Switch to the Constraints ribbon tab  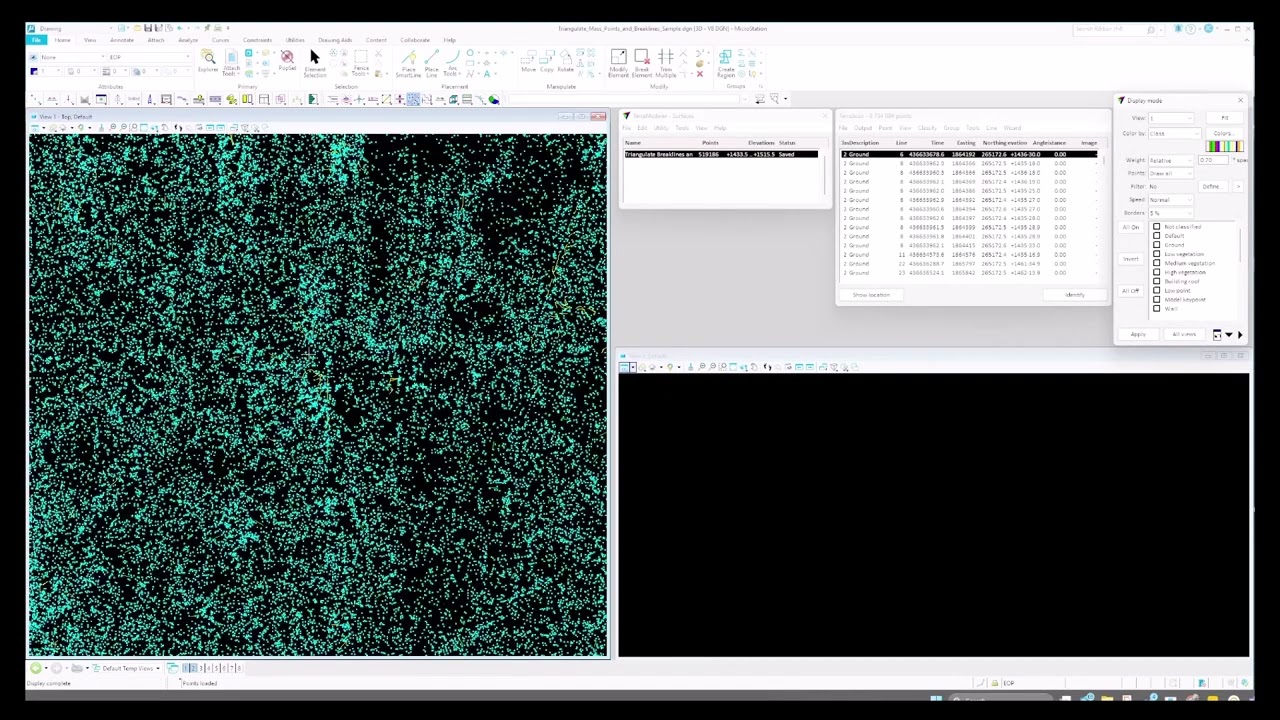tap(257, 40)
